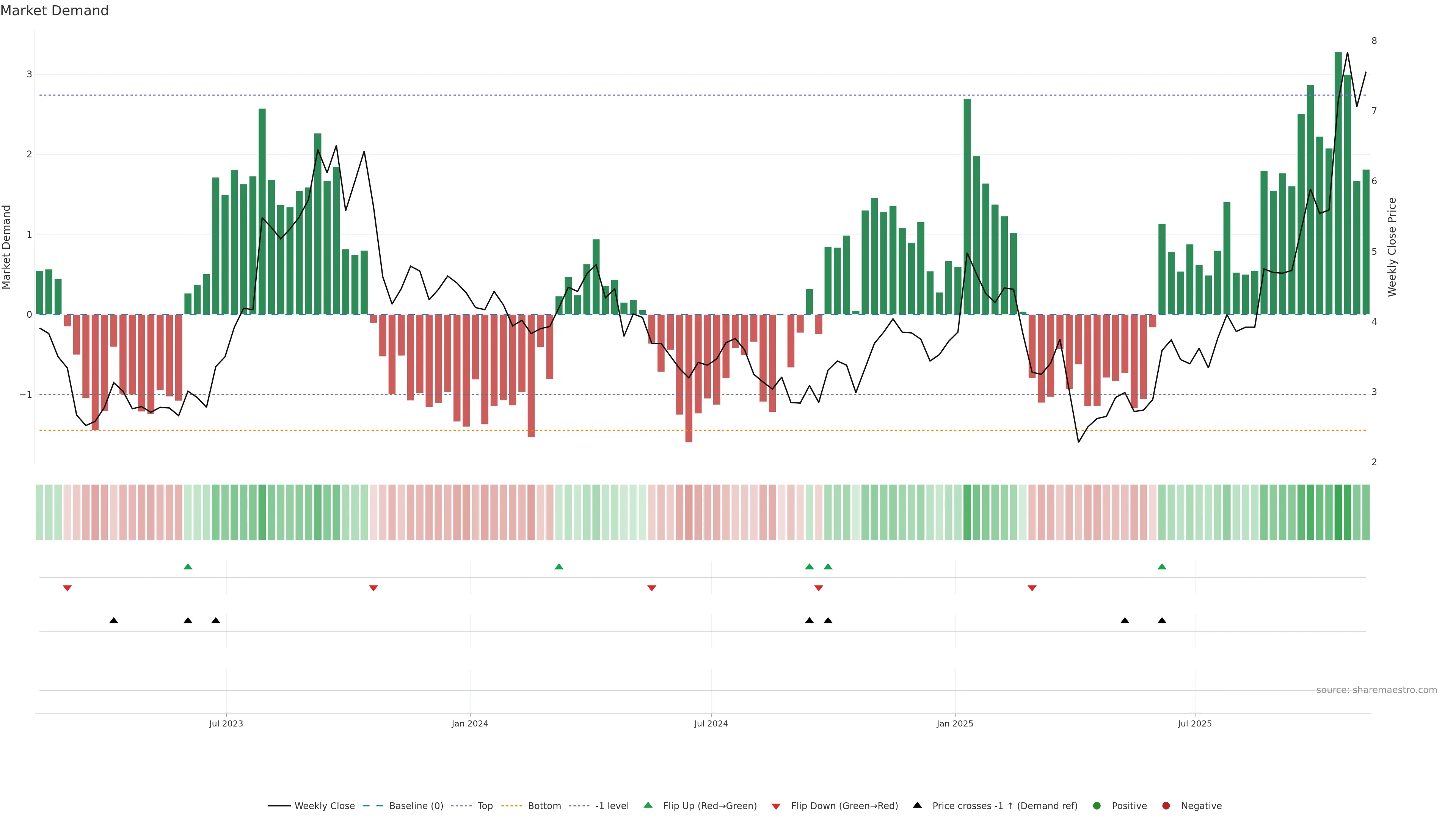The width and height of the screenshot is (1456, 819).
Task: Click the Market Demand chart title
Action: point(54,11)
